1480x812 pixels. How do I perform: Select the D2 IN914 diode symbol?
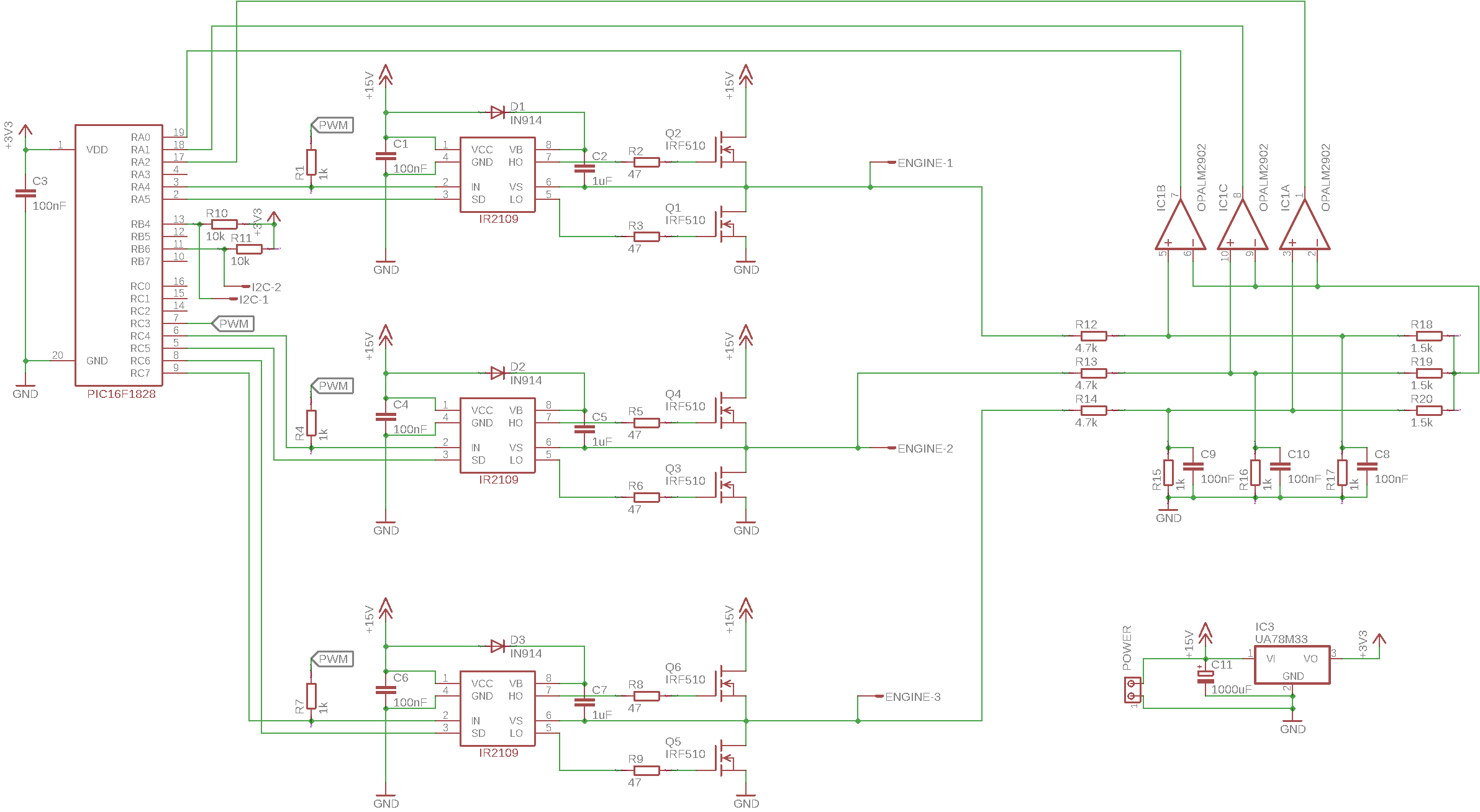click(497, 373)
